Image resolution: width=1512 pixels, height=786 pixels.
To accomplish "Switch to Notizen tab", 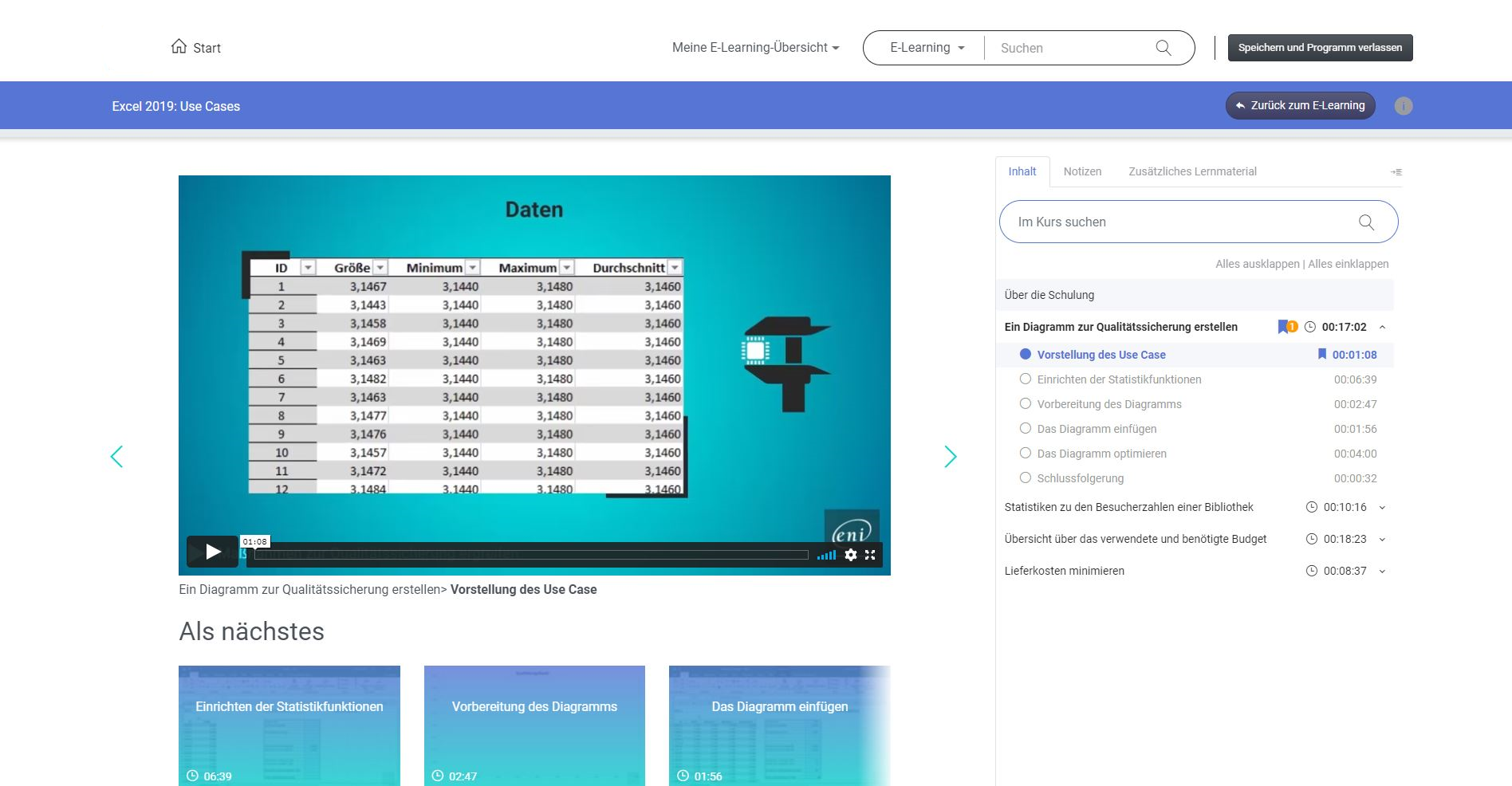I will 1082,171.
